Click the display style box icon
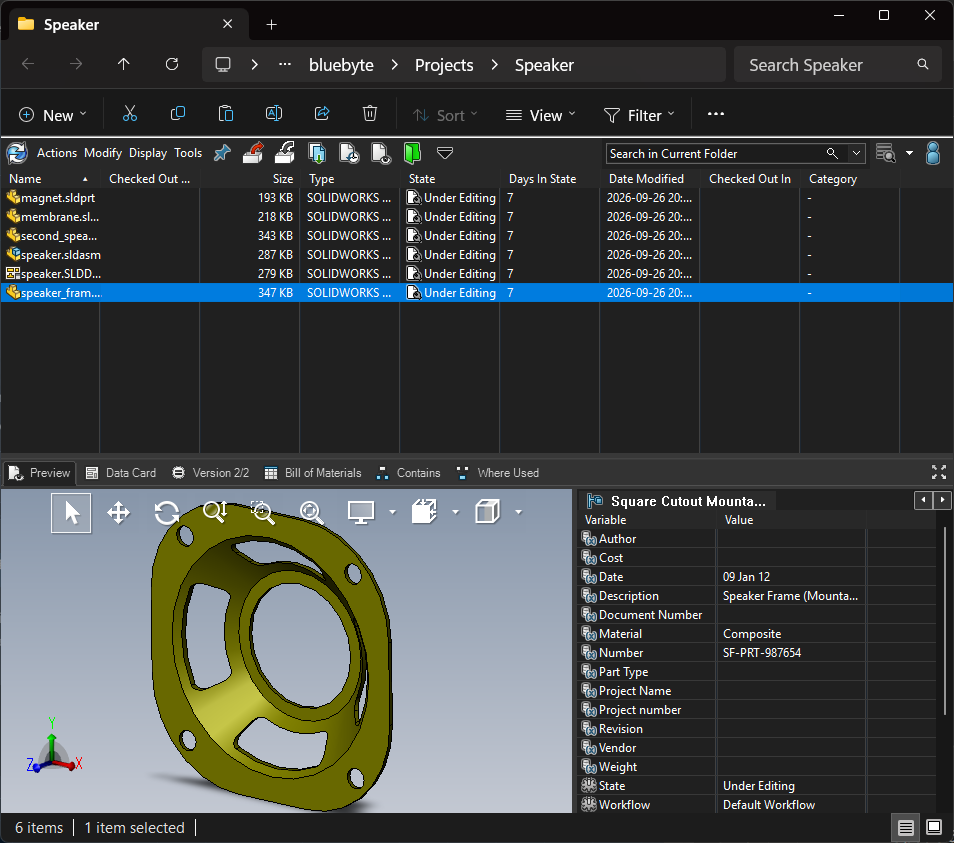 coord(487,512)
